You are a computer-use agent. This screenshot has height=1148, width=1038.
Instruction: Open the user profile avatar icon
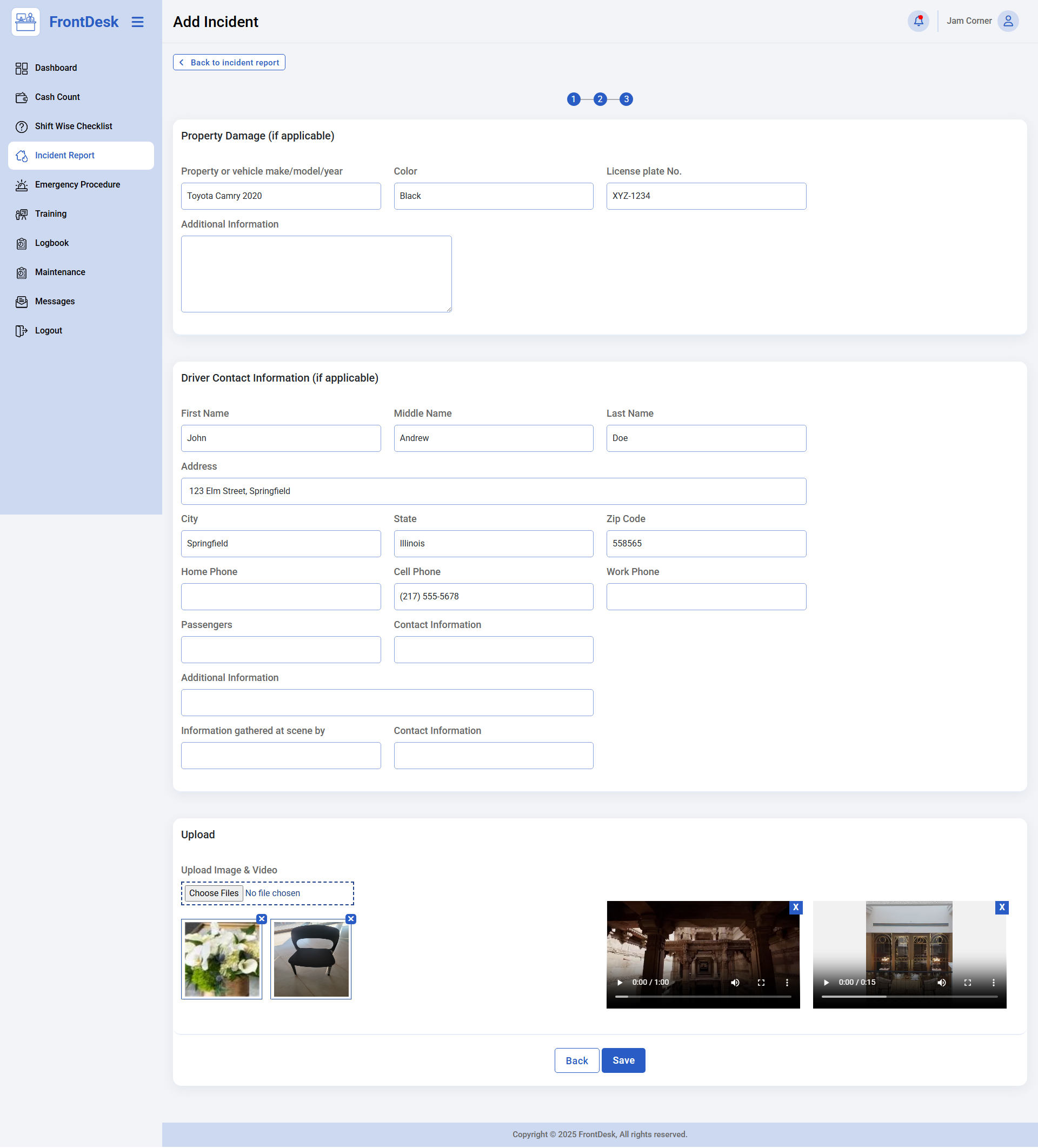1007,21
